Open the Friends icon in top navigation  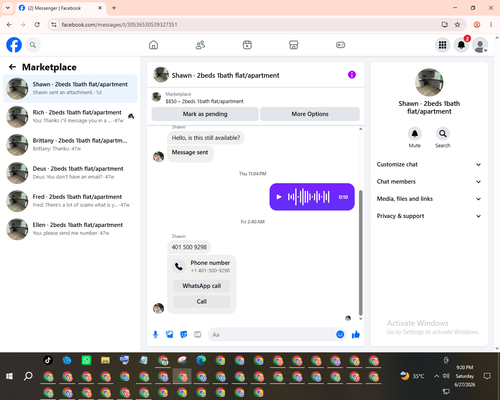pyautogui.click(x=200, y=45)
